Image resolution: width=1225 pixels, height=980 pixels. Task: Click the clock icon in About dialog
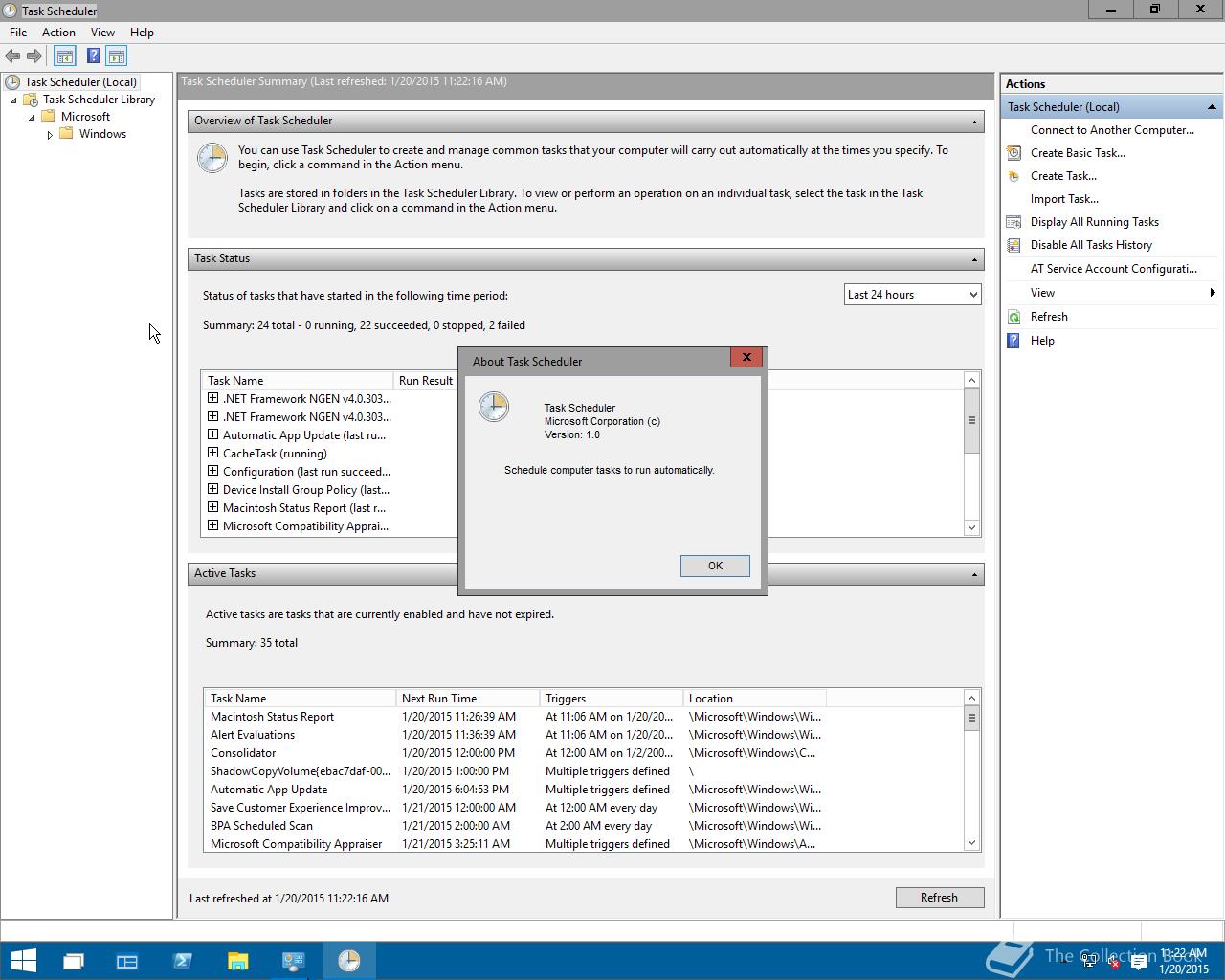pyautogui.click(x=494, y=407)
